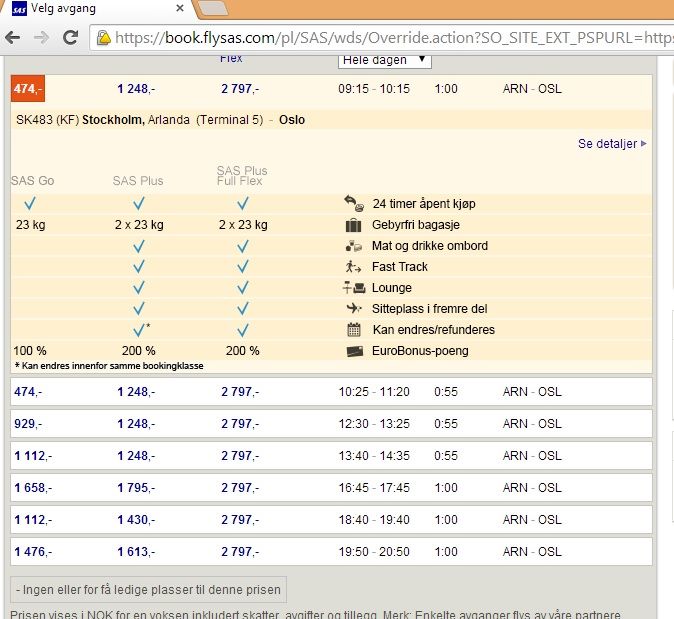This screenshot has width=674, height=619.
Task: Click the calendar Kan endres/refunderes icon
Action: pyautogui.click(x=354, y=330)
